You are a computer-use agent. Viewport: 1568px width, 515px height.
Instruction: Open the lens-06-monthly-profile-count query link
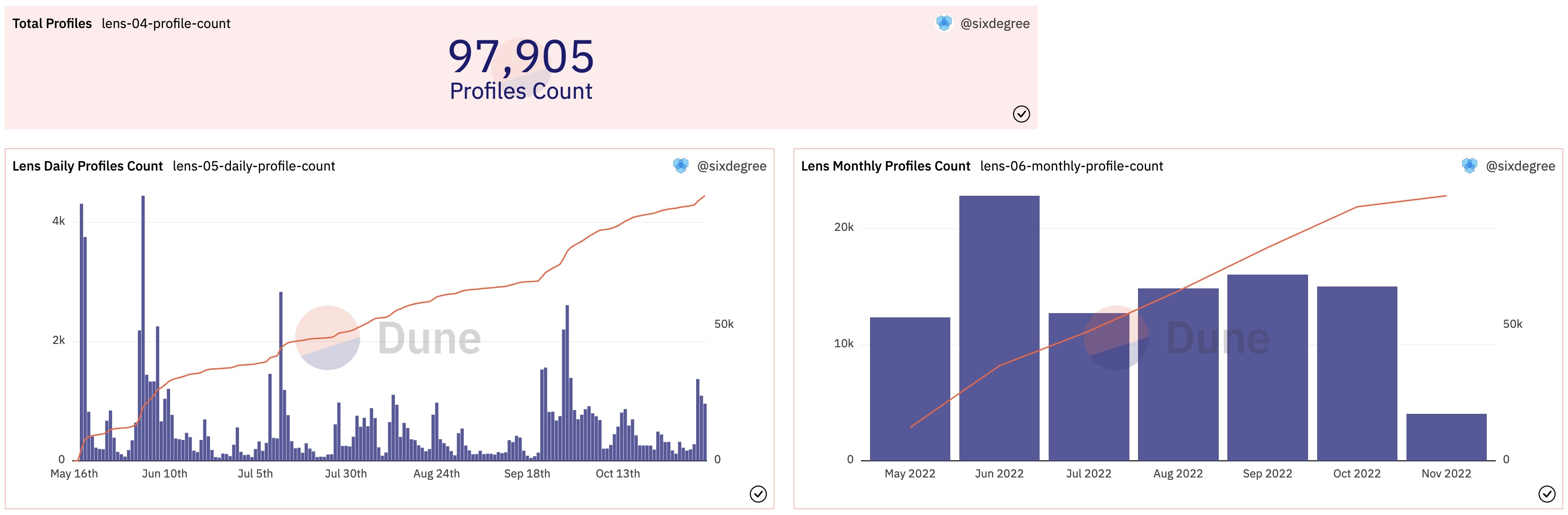(x=1071, y=166)
